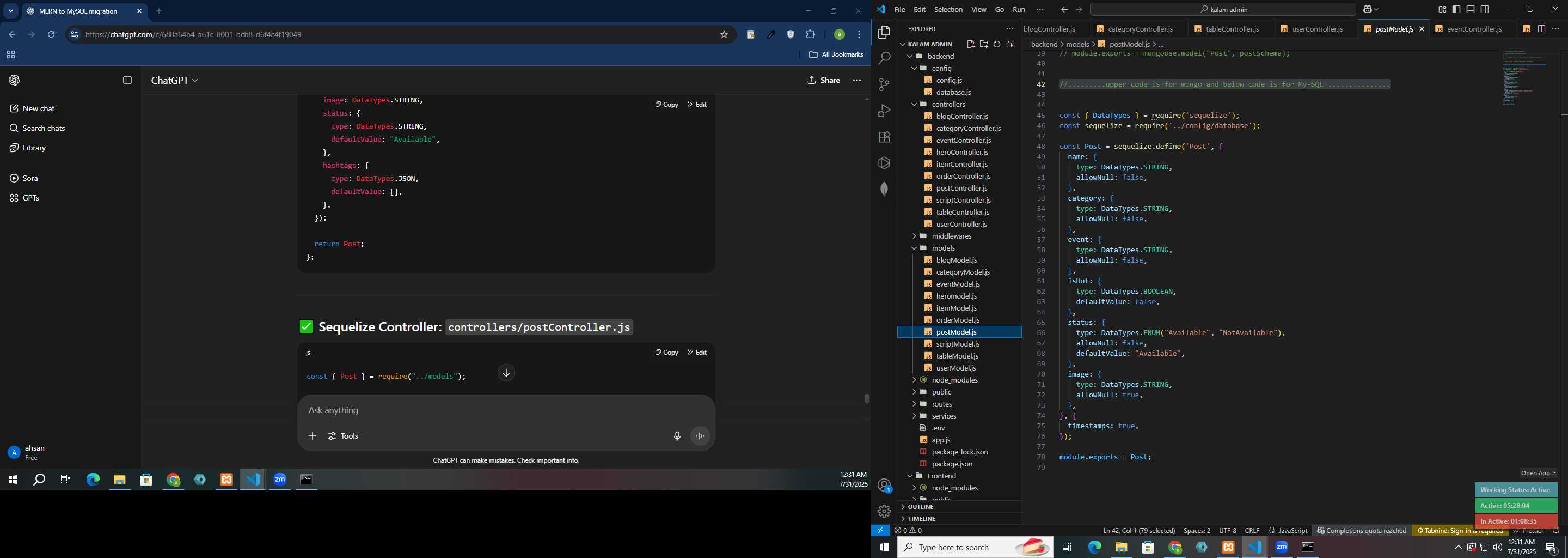Open the MongoDB leaf icon view
The width and height of the screenshot is (1568, 558).
(x=884, y=190)
